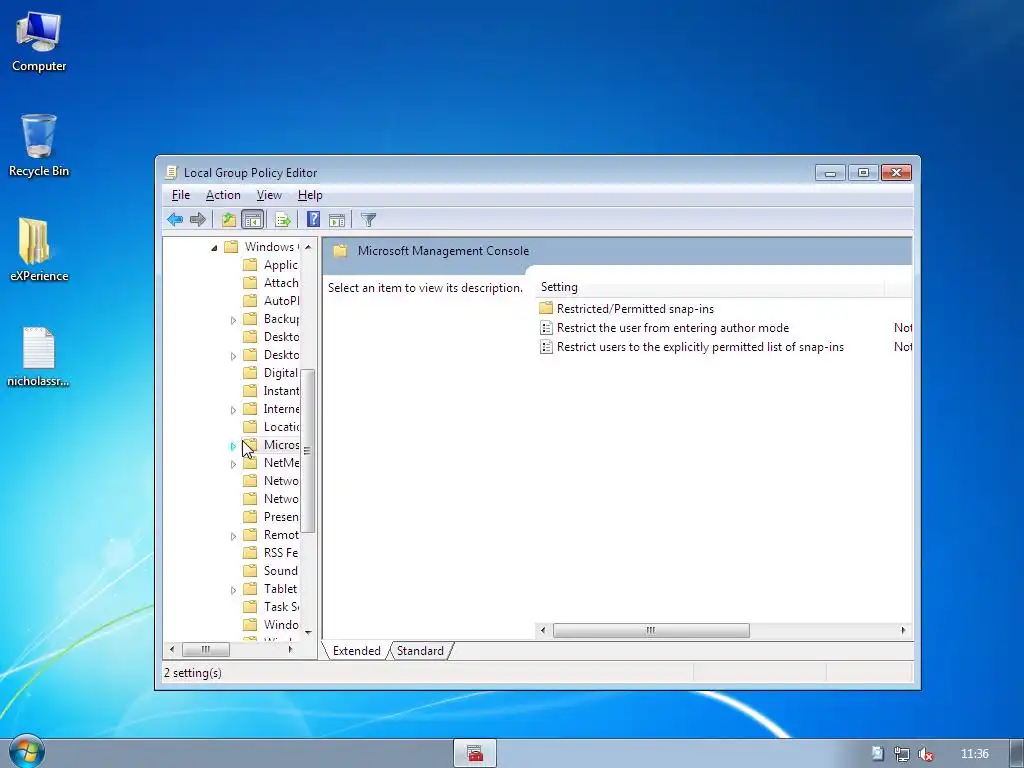Open the File menu
Viewport: 1024px width, 768px height.
[181, 195]
